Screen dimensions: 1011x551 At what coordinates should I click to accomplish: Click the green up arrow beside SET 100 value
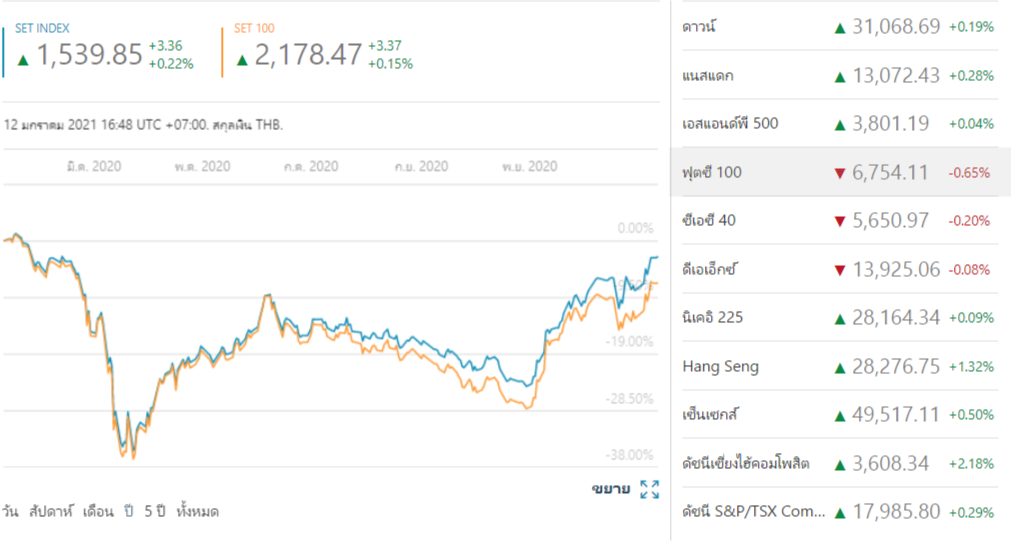(x=241, y=58)
